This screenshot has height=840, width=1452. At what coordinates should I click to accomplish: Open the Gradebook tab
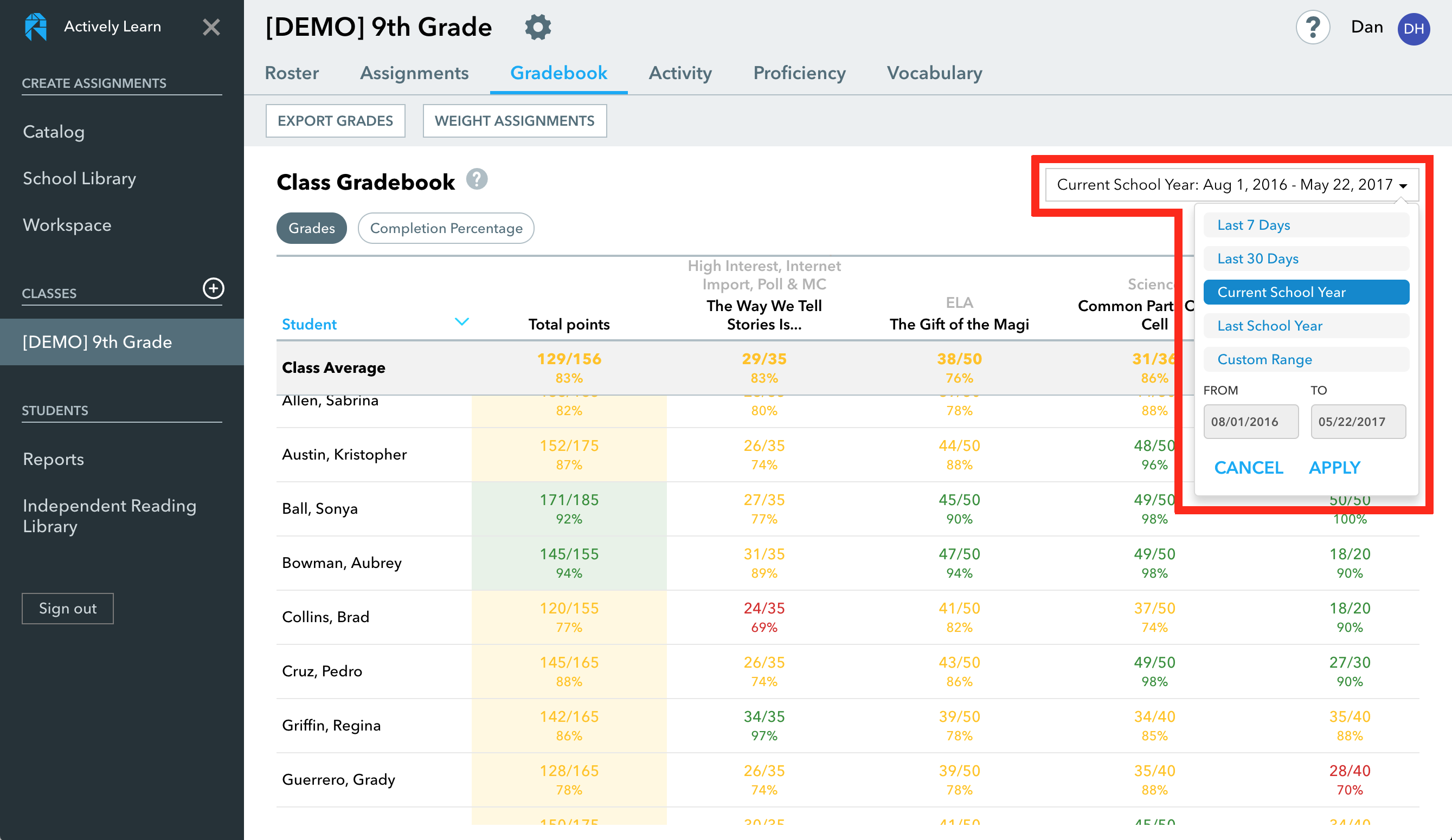(x=558, y=73)
